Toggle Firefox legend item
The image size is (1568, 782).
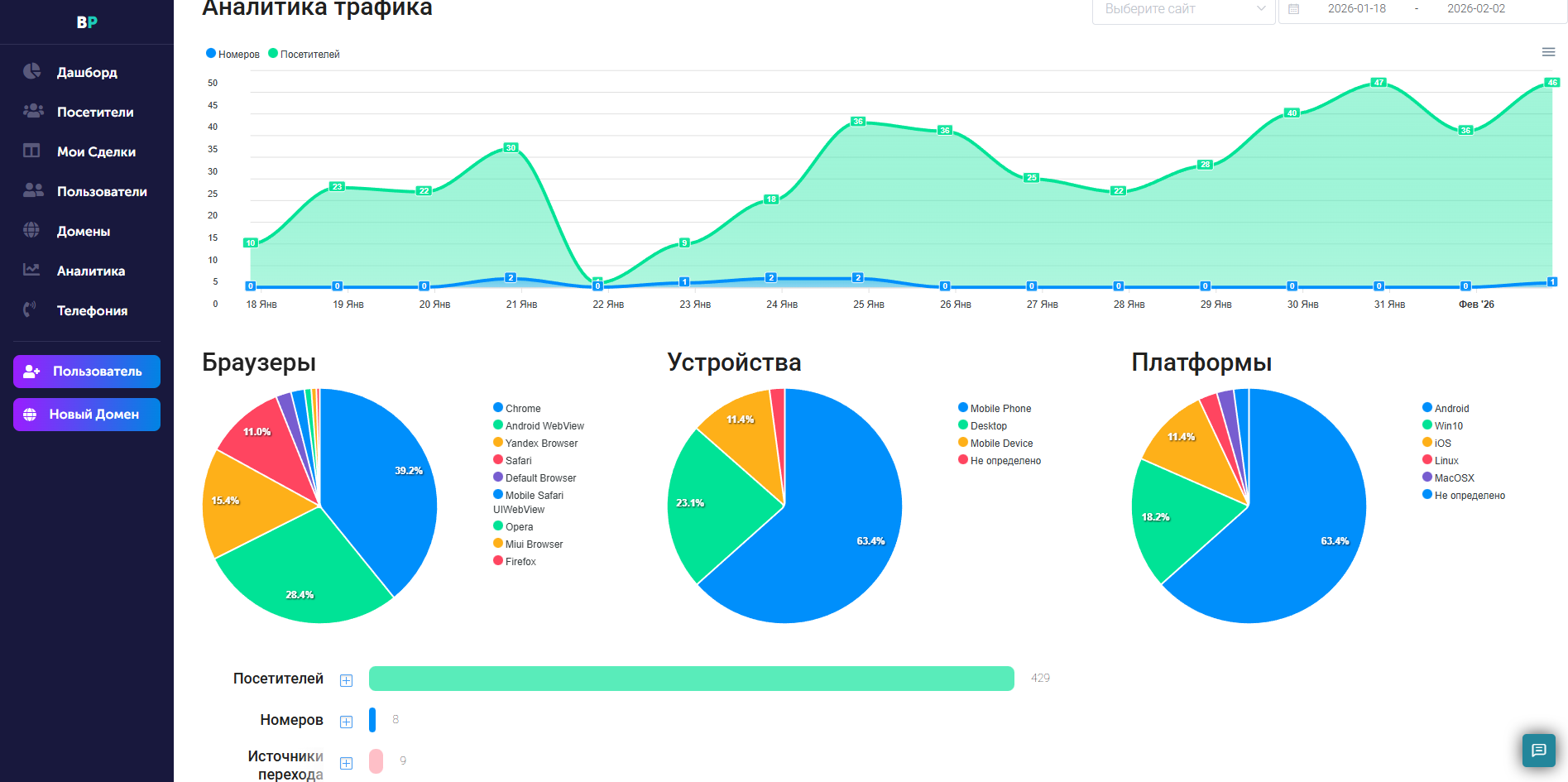click(x=515, y=561)
